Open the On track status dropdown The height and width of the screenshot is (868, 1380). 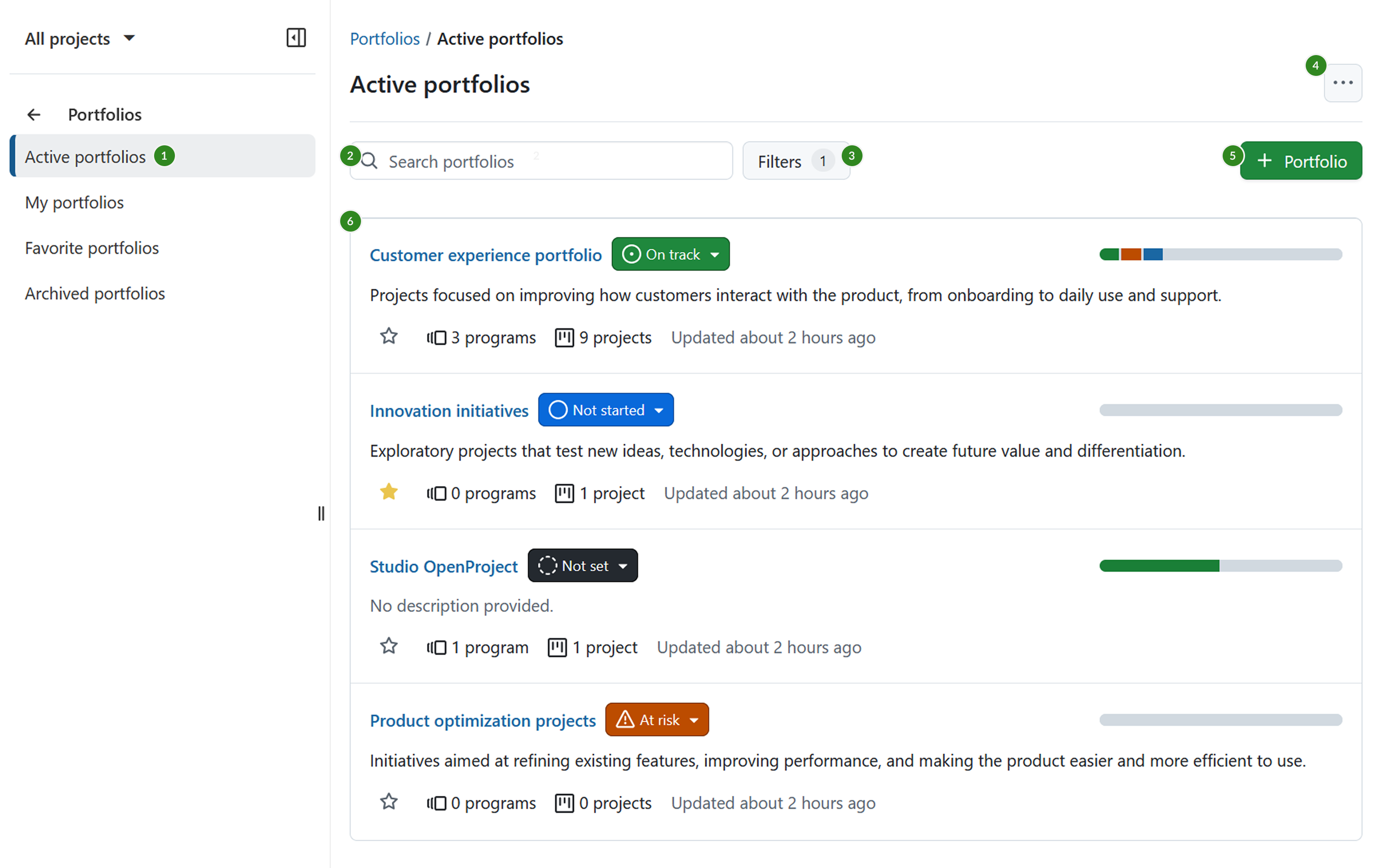pos(670,254)
